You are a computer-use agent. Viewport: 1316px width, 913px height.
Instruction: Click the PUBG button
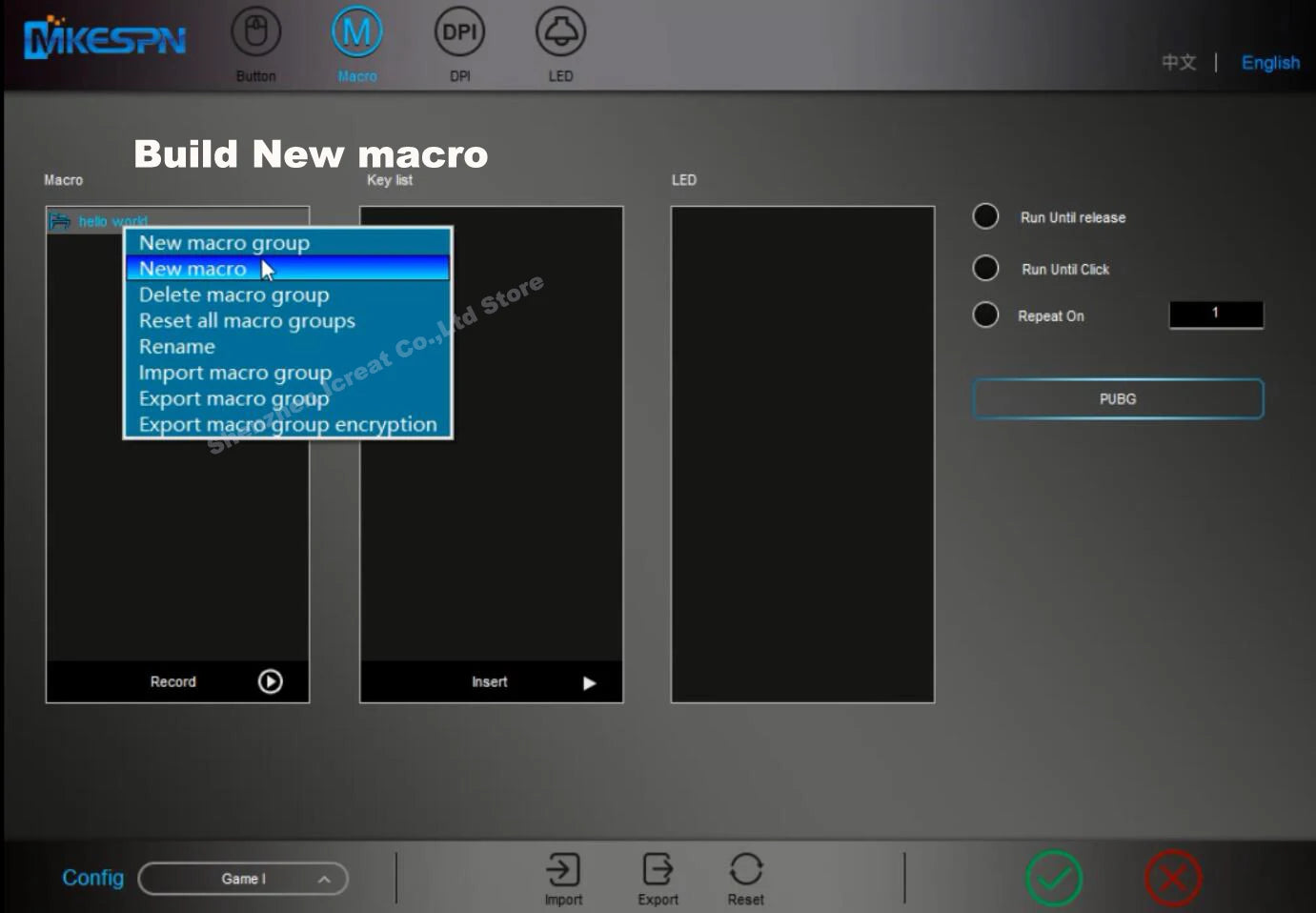click(x=1118, y=399)
